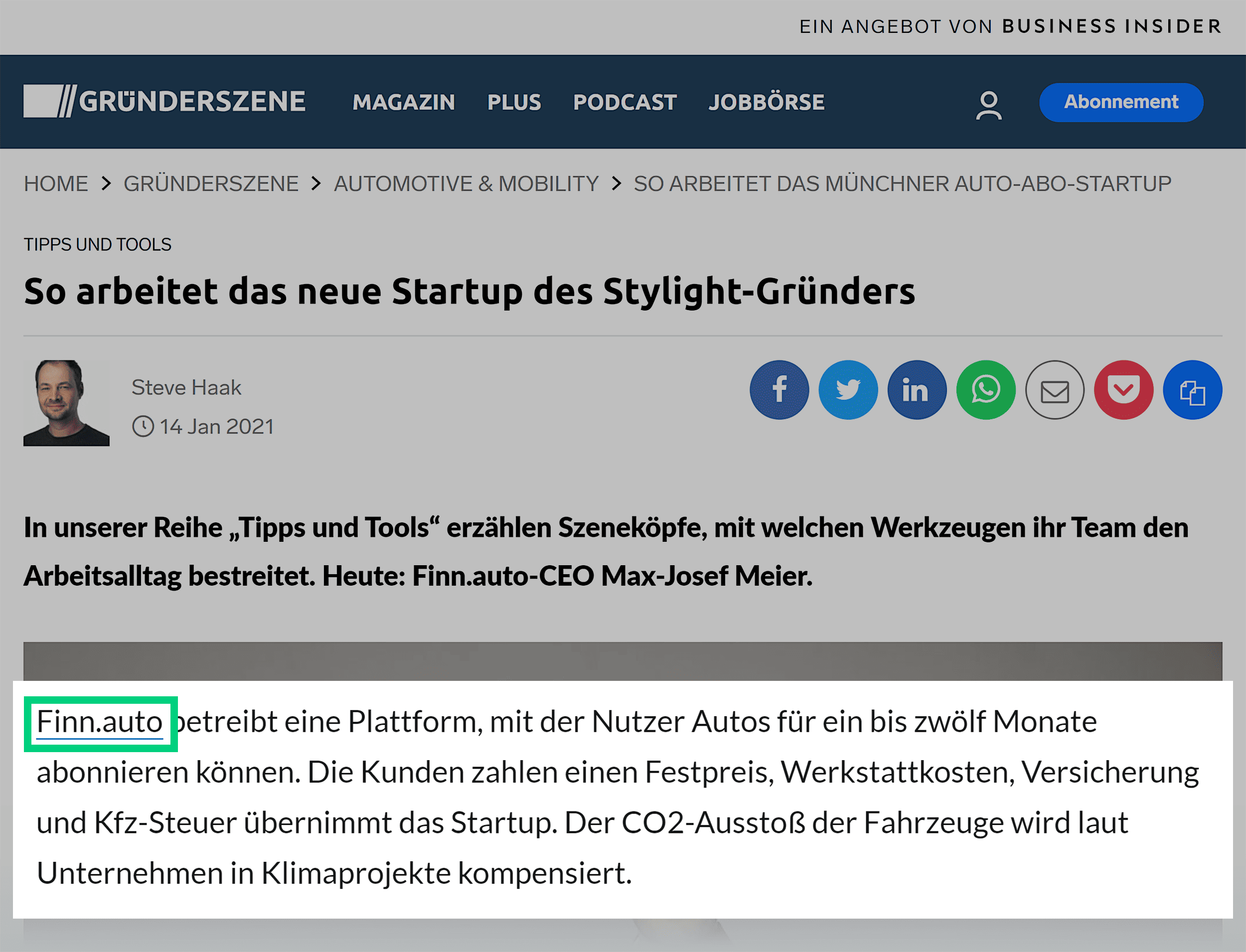
Task: Save article to Pocket
Action: 1123,390
